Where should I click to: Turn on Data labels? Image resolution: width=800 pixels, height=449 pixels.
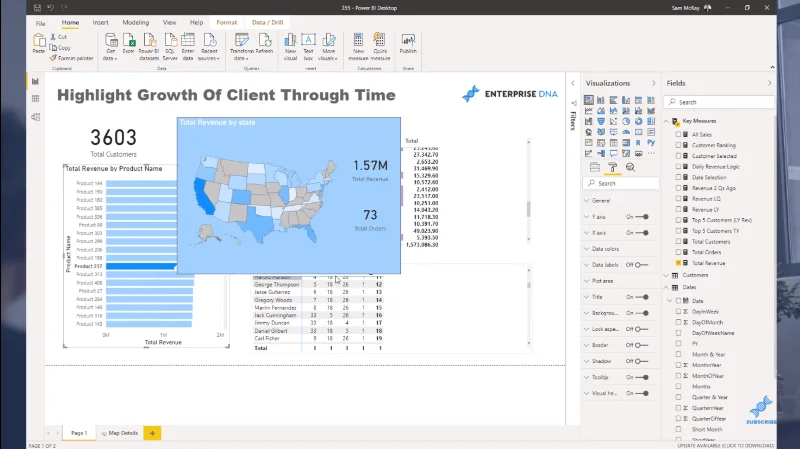[641, 265]
